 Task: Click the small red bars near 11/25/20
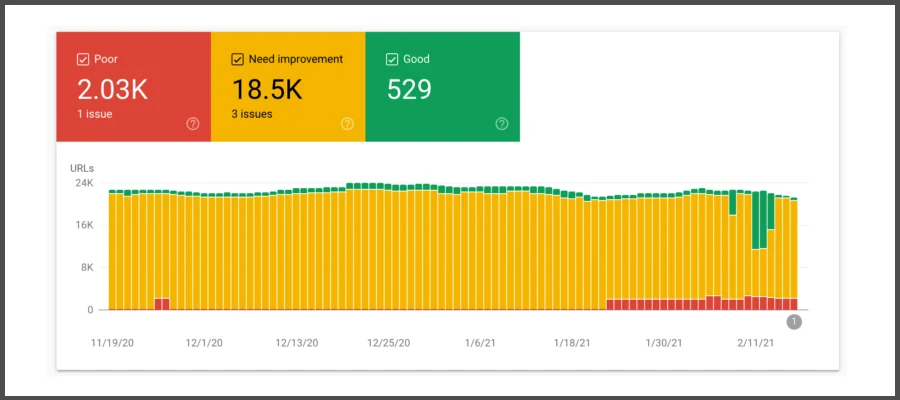[162, 304]
